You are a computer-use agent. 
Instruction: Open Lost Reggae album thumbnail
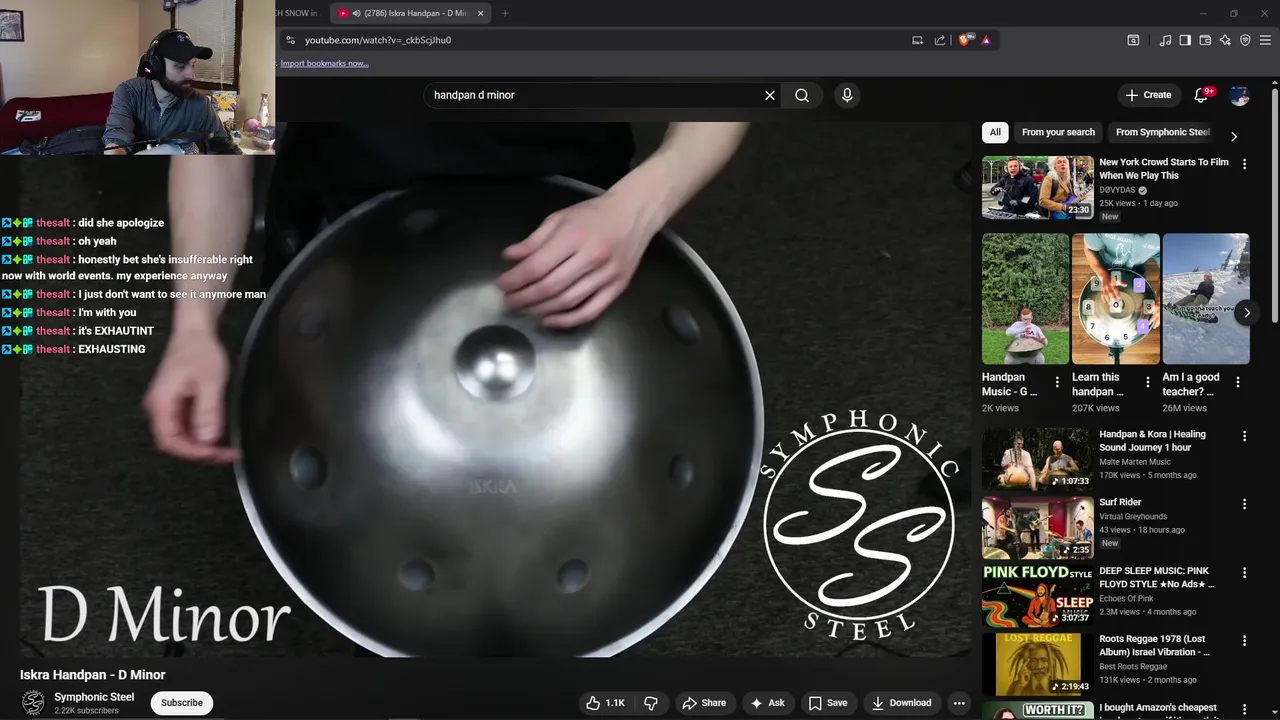coord(1038,664)
